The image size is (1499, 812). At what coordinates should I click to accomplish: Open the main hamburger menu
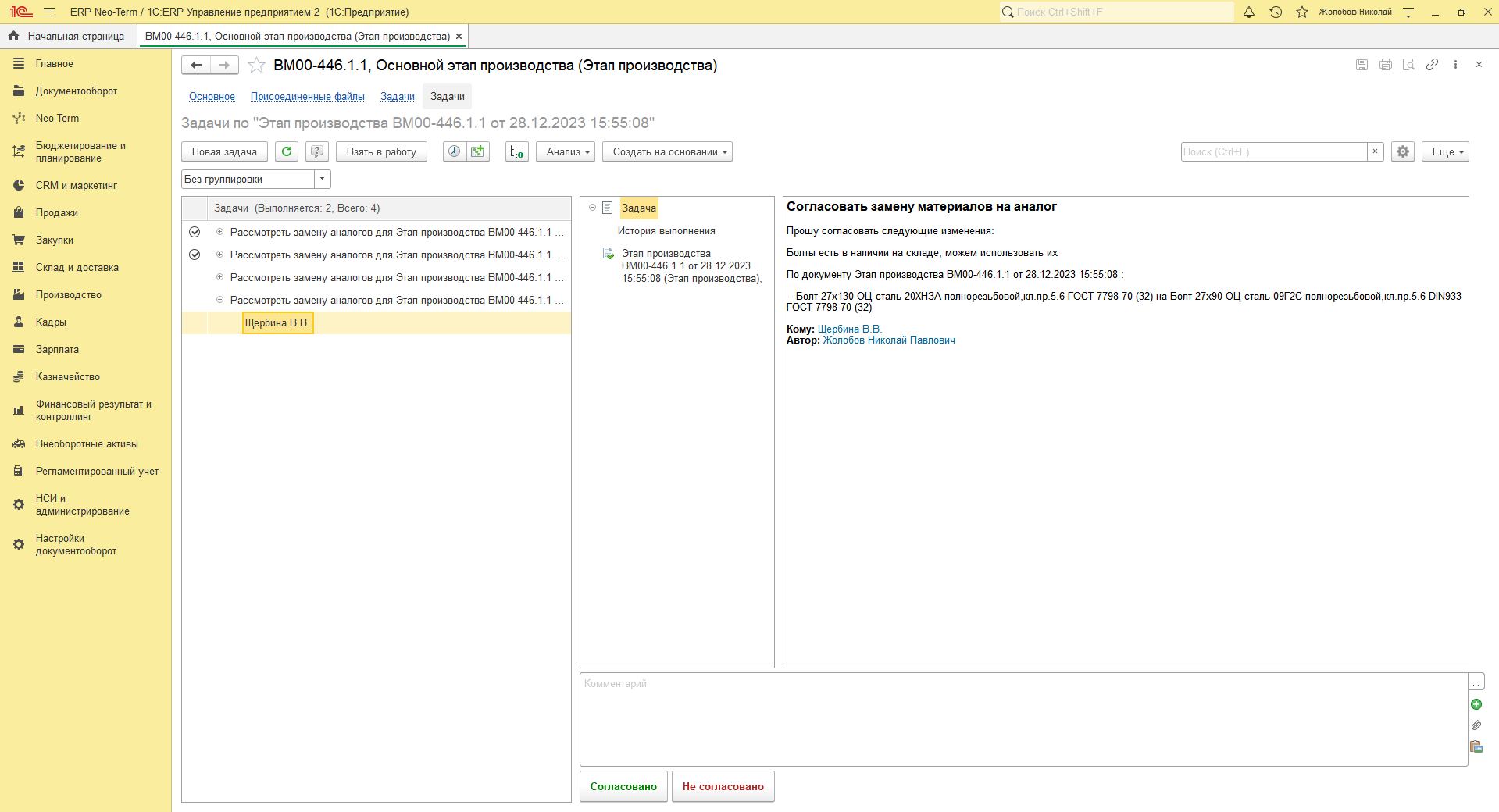[49, 12]
